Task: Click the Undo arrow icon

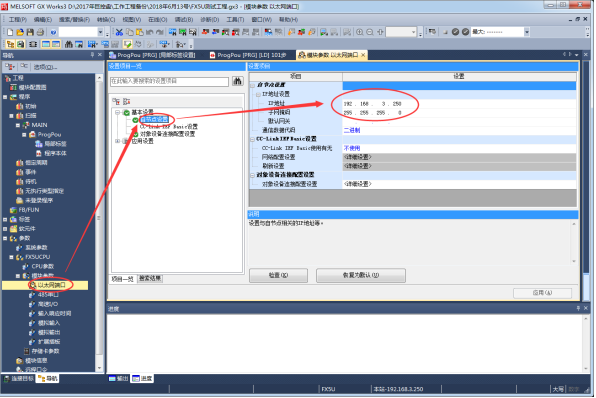Action: [149, 32]
